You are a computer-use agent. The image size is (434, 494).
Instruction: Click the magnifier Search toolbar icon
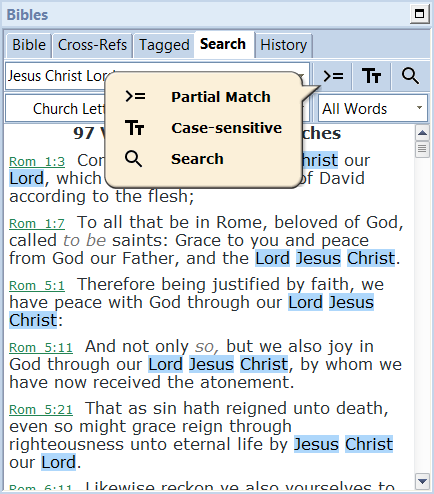pos(410,76)
